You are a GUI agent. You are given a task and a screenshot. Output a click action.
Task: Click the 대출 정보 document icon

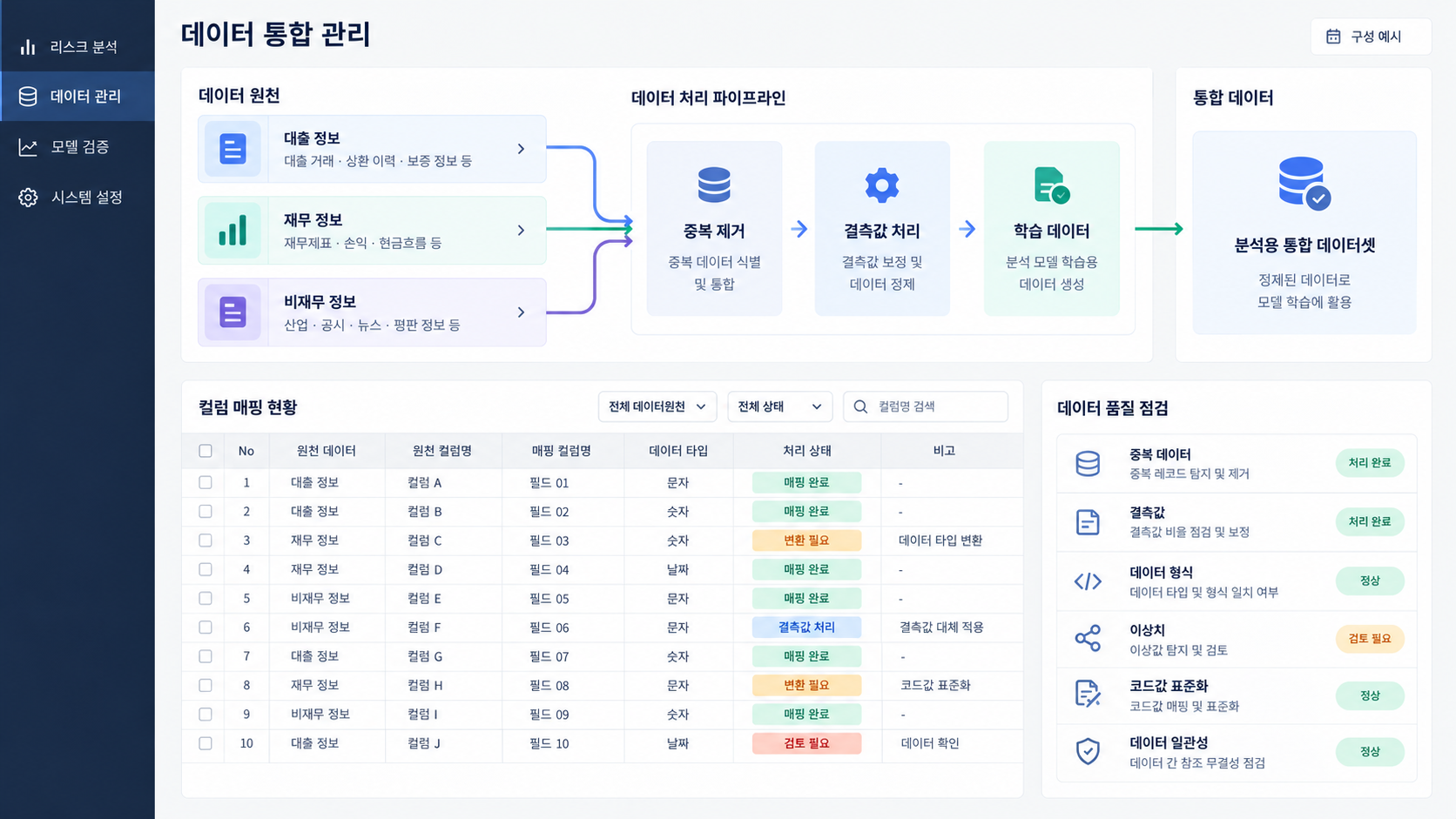233,149
